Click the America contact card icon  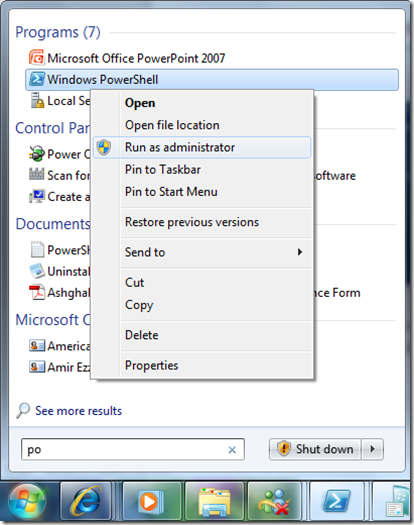tap(37, 346)
